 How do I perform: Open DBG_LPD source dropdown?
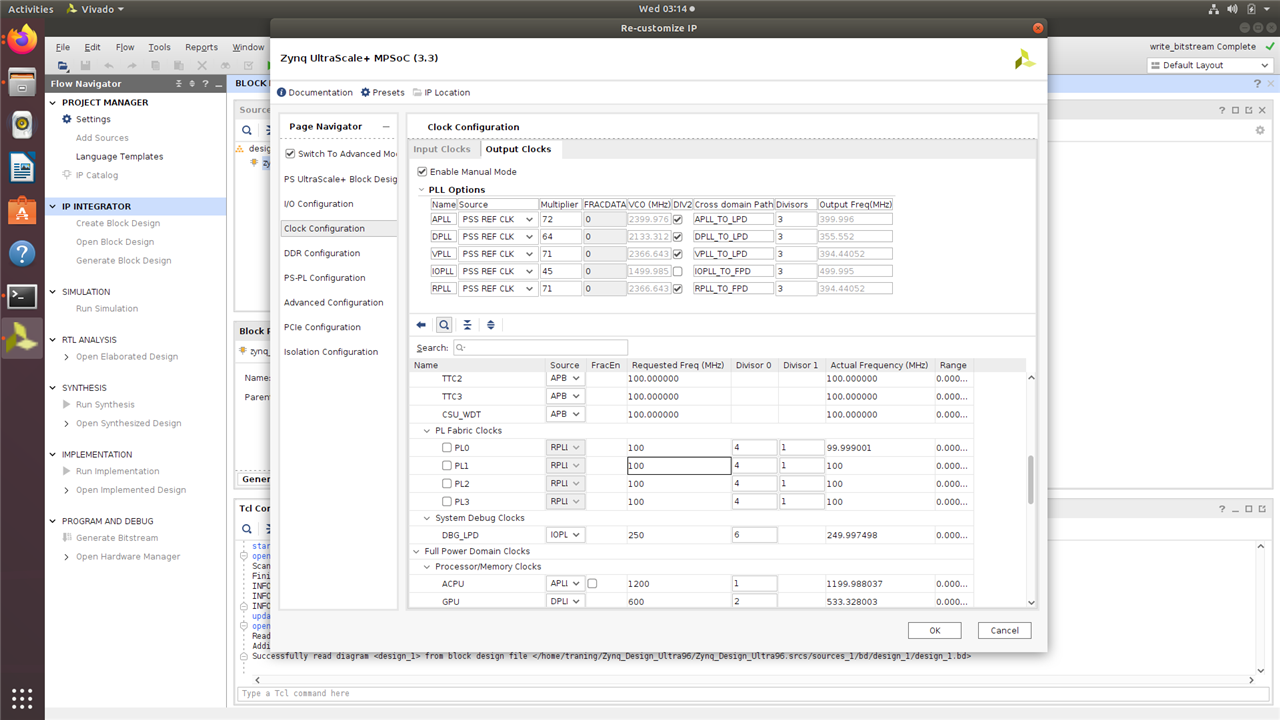tap(565, 535)
